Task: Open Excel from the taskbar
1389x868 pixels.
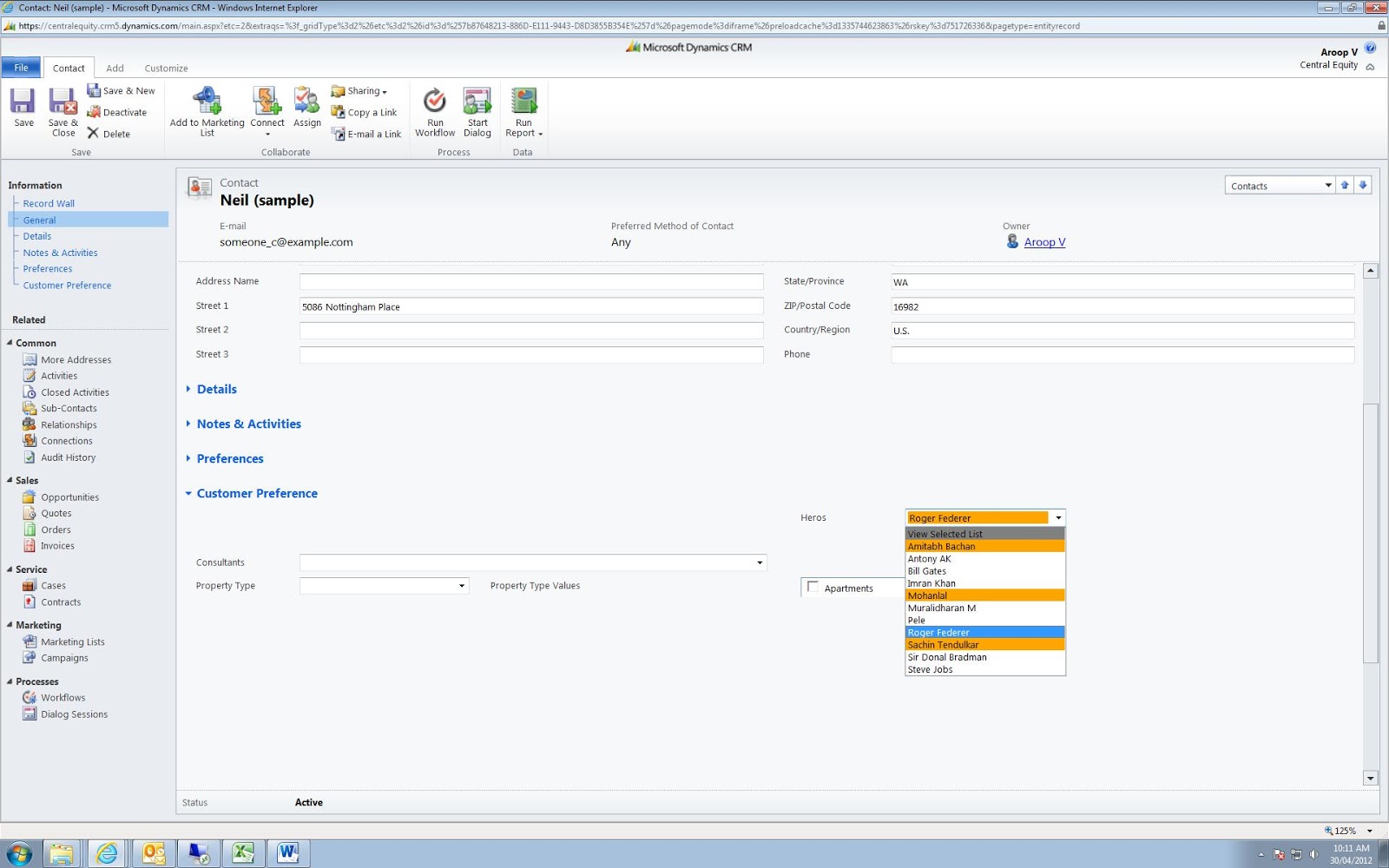Action: pos(242,853)
